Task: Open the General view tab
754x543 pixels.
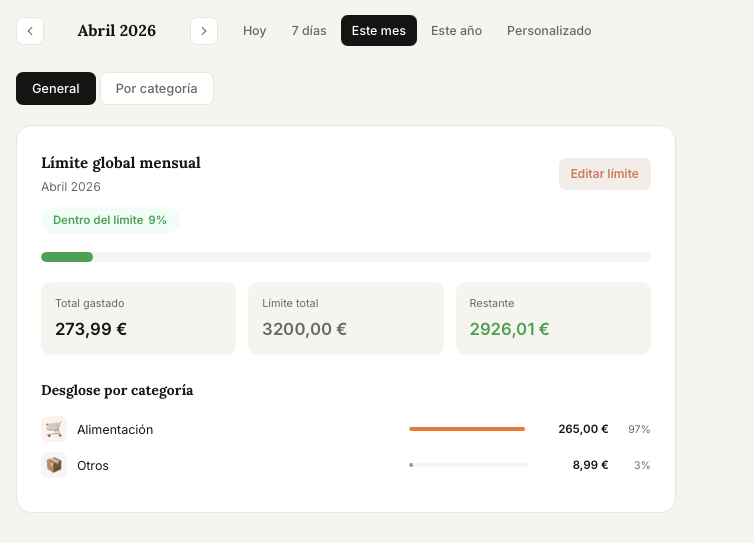Action: click(56, 89)
